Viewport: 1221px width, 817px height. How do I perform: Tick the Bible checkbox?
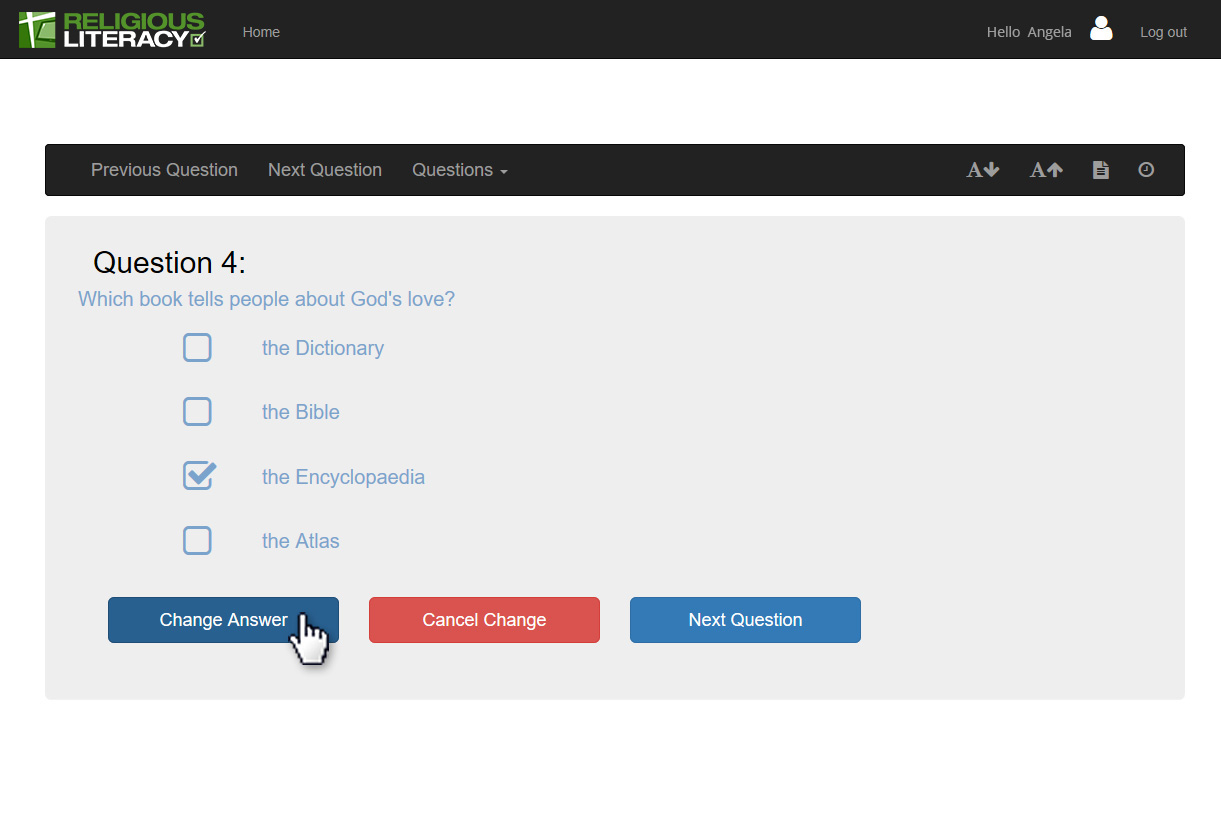197,412
